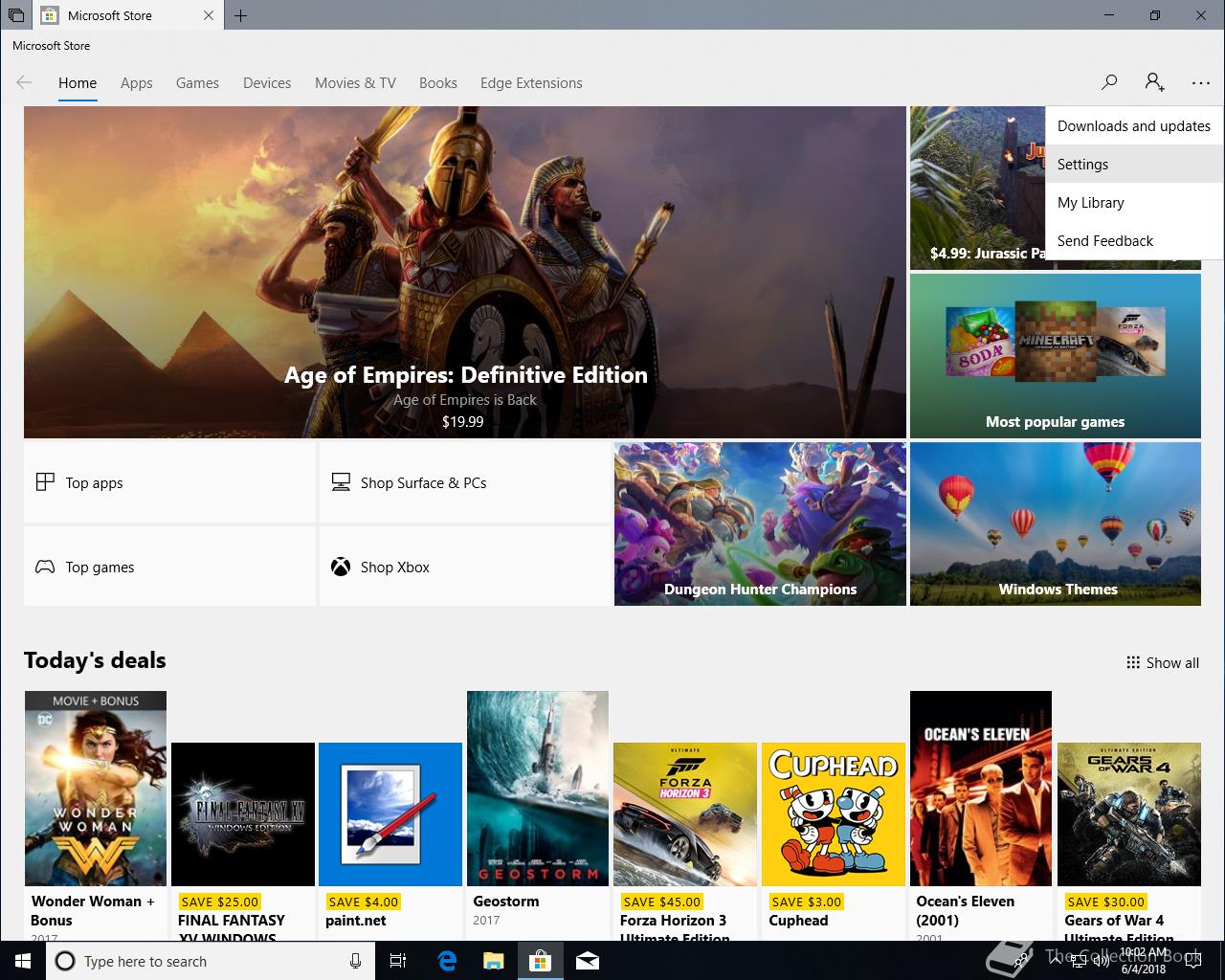Image resolution: width=1225 pixels, height=980 pixels.
Task: Open Gears of War 4 deal
Action: [1129, 840]
